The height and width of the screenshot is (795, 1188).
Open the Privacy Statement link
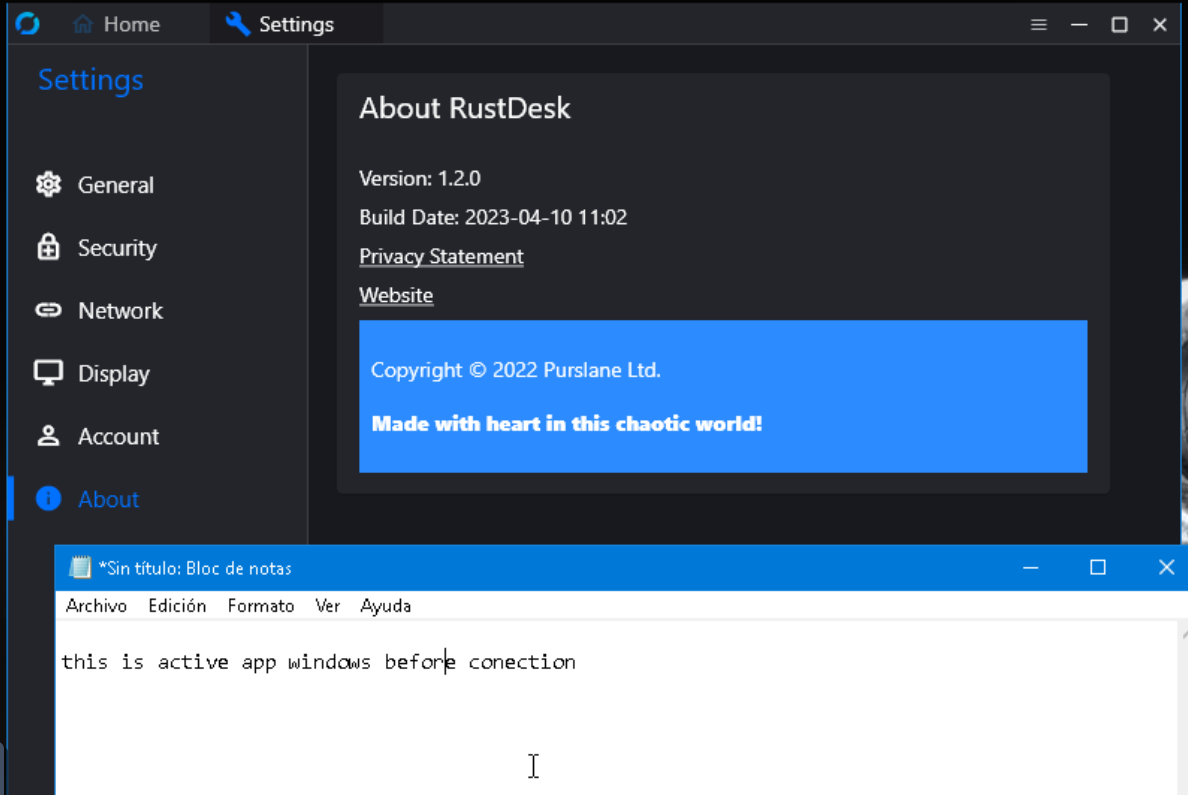[x=441, y=256]
